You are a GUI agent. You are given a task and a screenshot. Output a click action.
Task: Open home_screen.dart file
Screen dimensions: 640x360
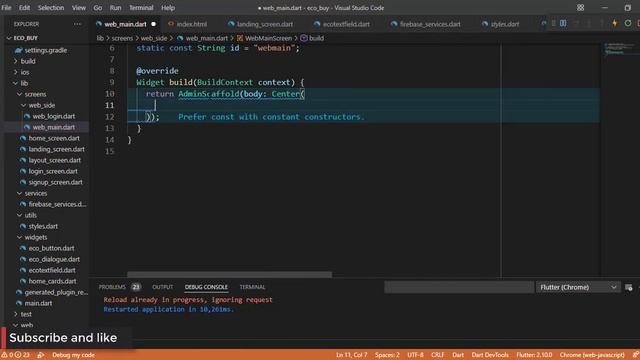pyautogui.click(x=54, y=138)
